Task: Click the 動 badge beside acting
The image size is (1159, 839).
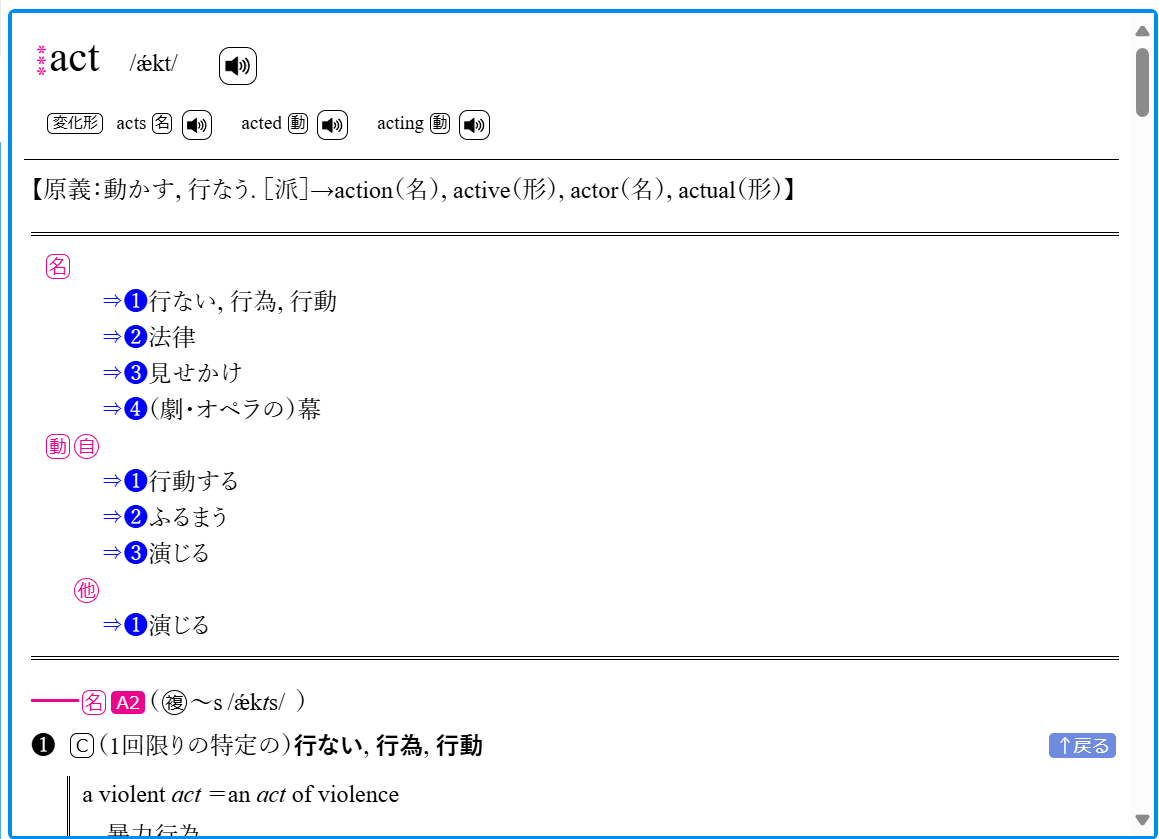Action: [440, 123]
